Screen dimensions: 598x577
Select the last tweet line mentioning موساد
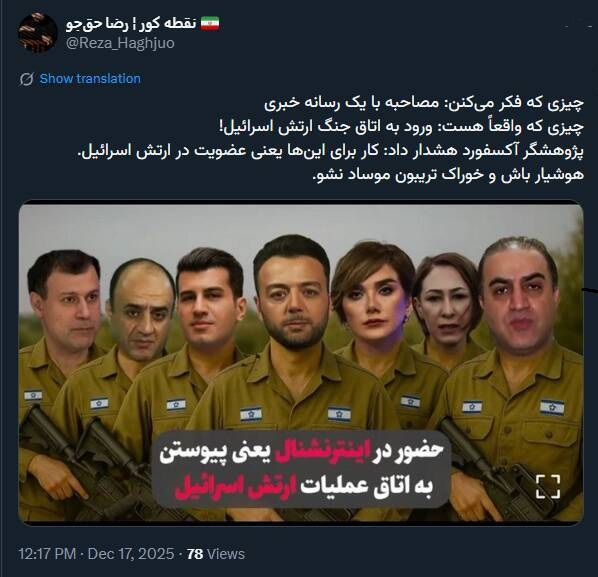click(x=448, y=175)
